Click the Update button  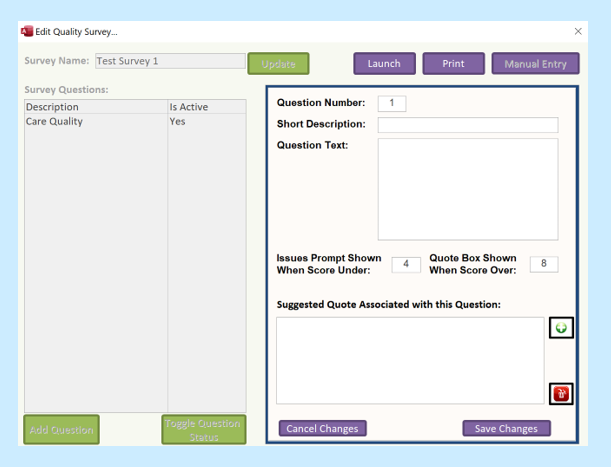click(278, 64)
